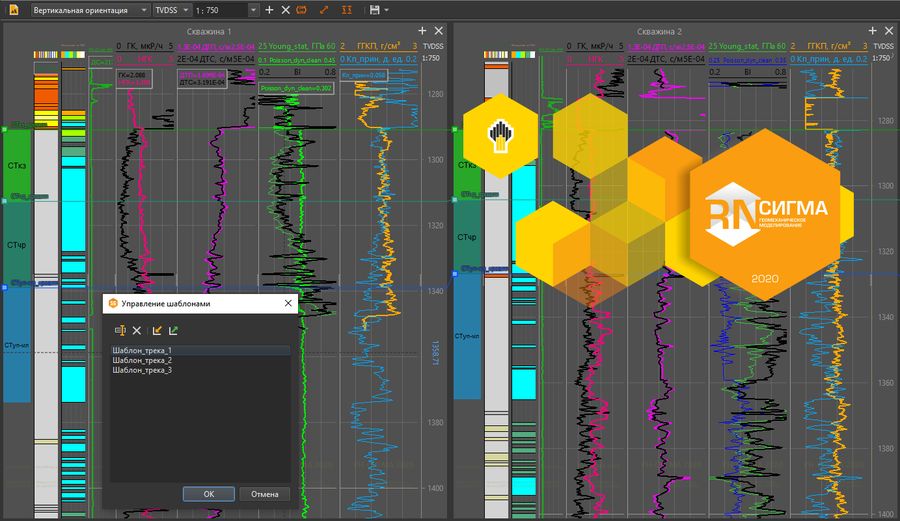Screen dimensions: 900x521
Task: Click the X delete icon in the top toolbar
Action: 285,9
